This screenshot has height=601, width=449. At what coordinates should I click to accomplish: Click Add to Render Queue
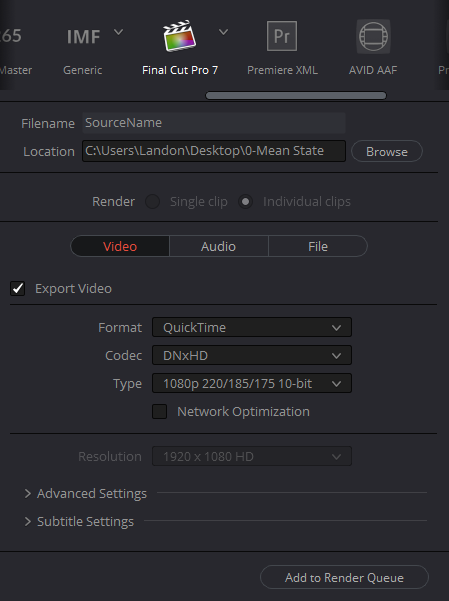(344, 577)
